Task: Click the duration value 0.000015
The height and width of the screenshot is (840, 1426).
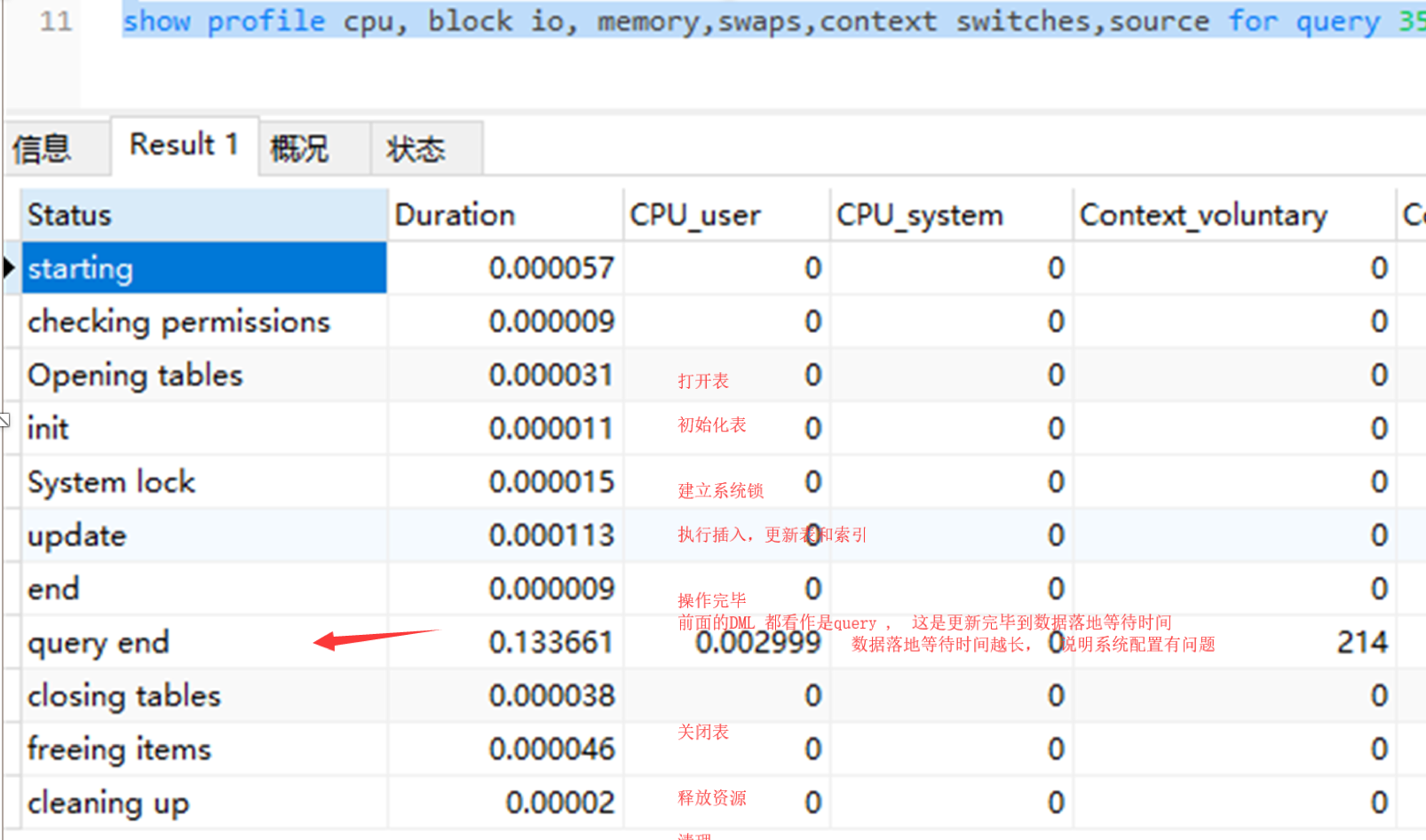Action: (551, 482)
